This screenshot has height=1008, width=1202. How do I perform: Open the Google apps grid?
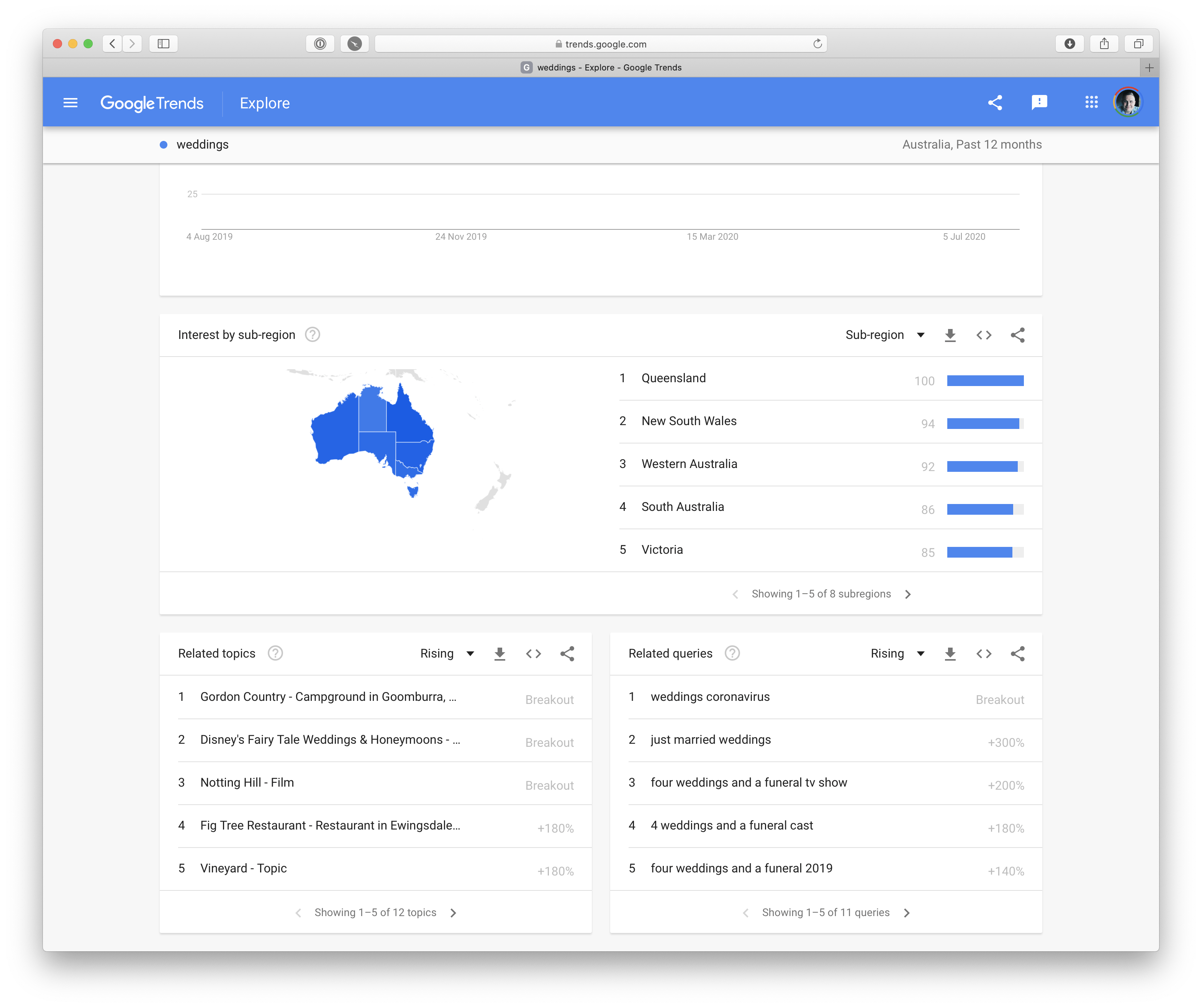tap(1091, 103)
